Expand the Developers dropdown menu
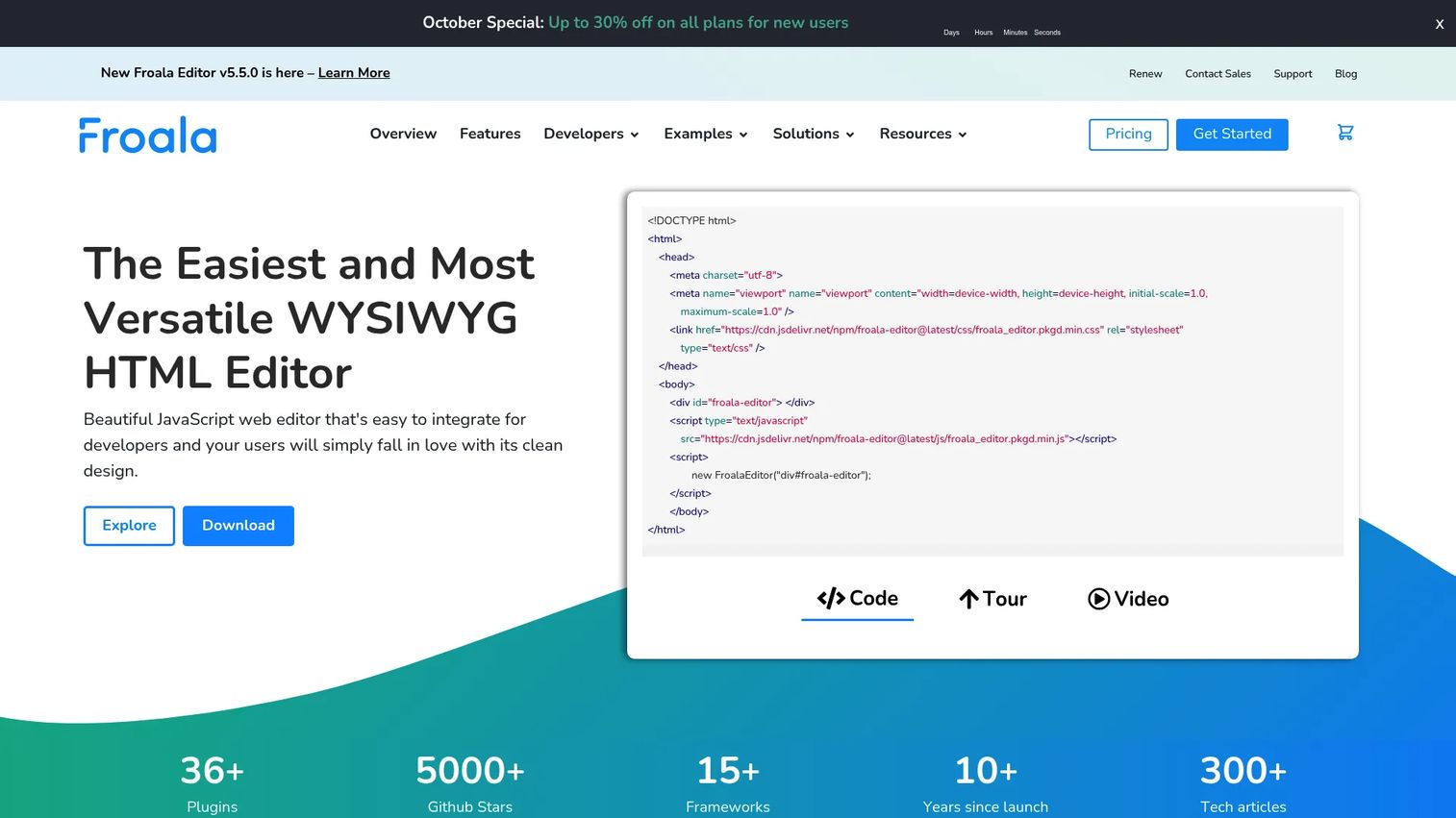Screen dimensions: 1456x818 point(591,134)
